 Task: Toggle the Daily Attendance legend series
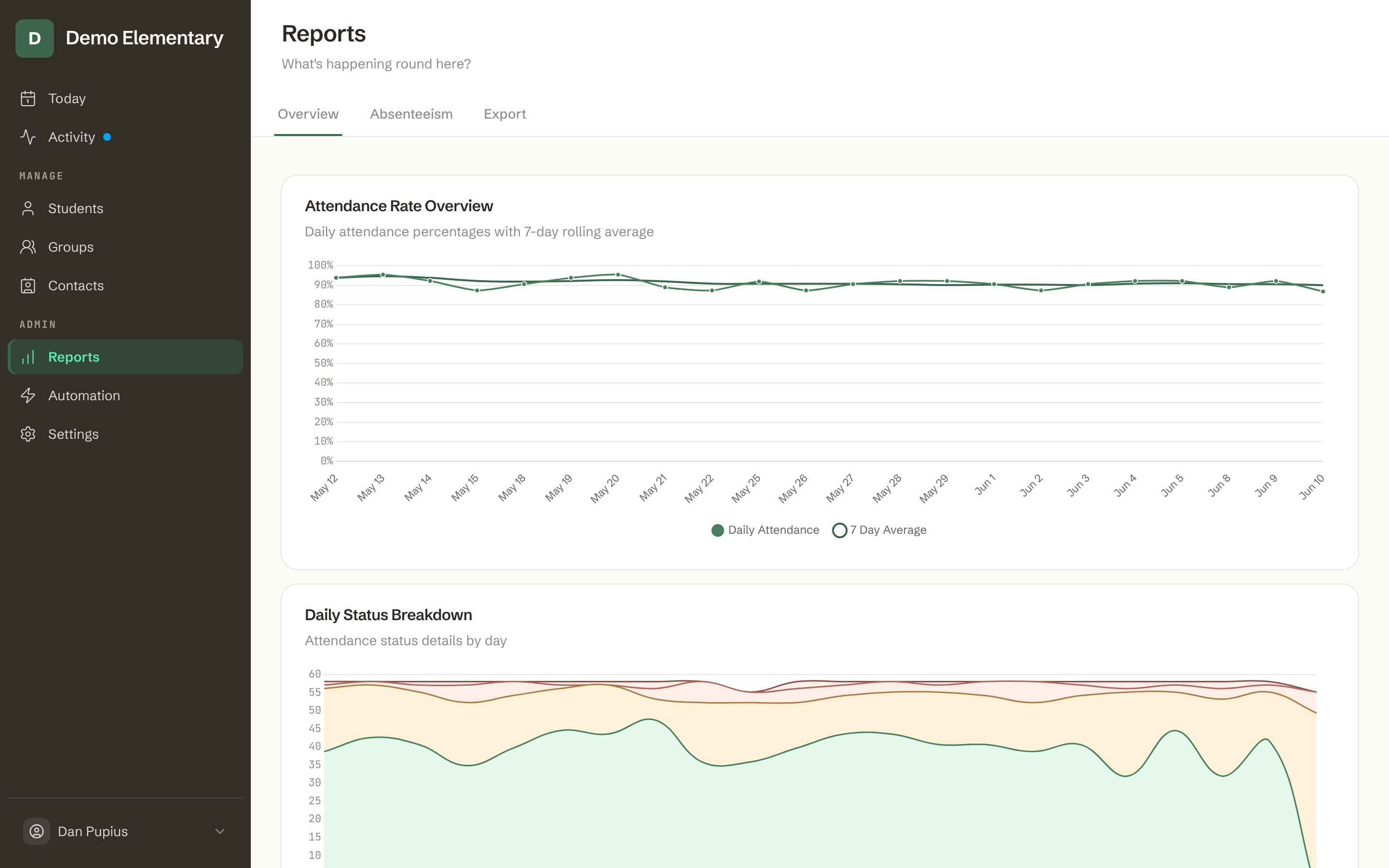click(765, 530)
